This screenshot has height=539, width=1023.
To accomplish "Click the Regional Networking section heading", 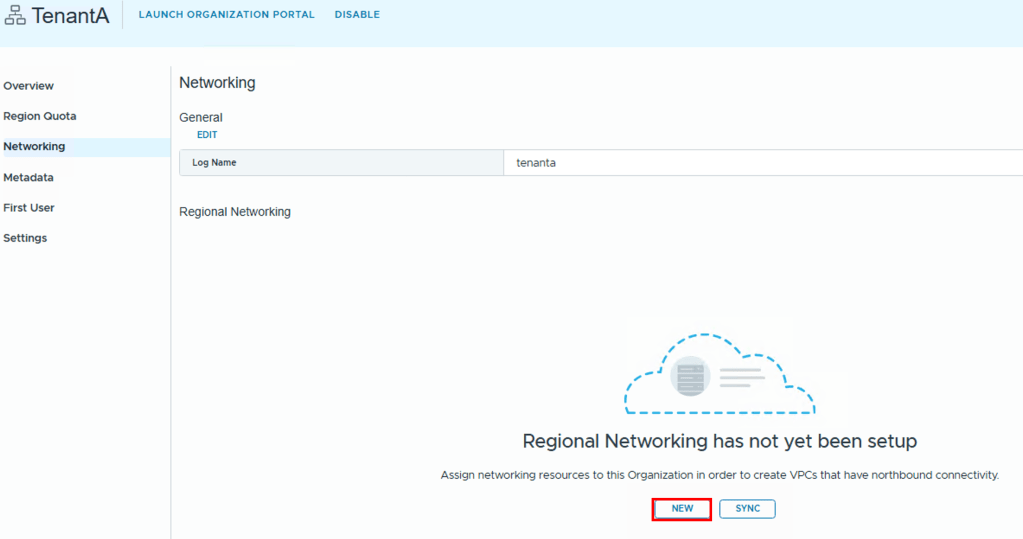I will [x=235, y=212].
